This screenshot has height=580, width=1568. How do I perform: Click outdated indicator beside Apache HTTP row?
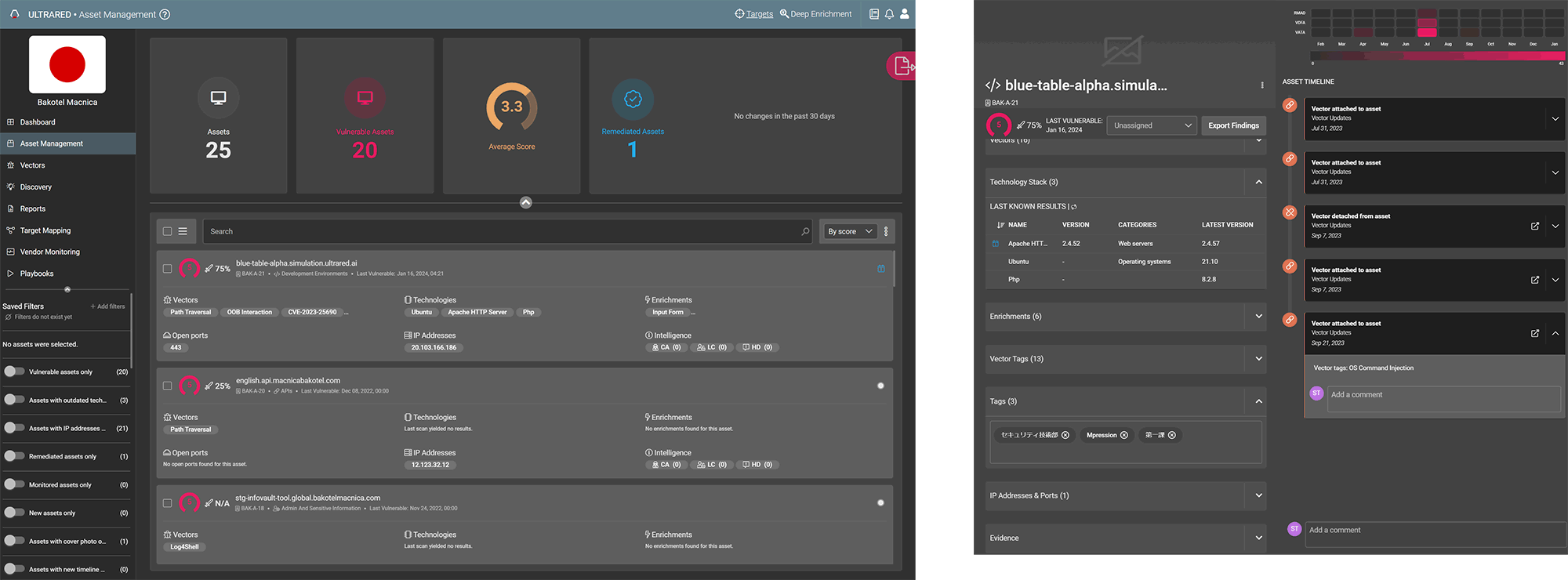(996, 244)
